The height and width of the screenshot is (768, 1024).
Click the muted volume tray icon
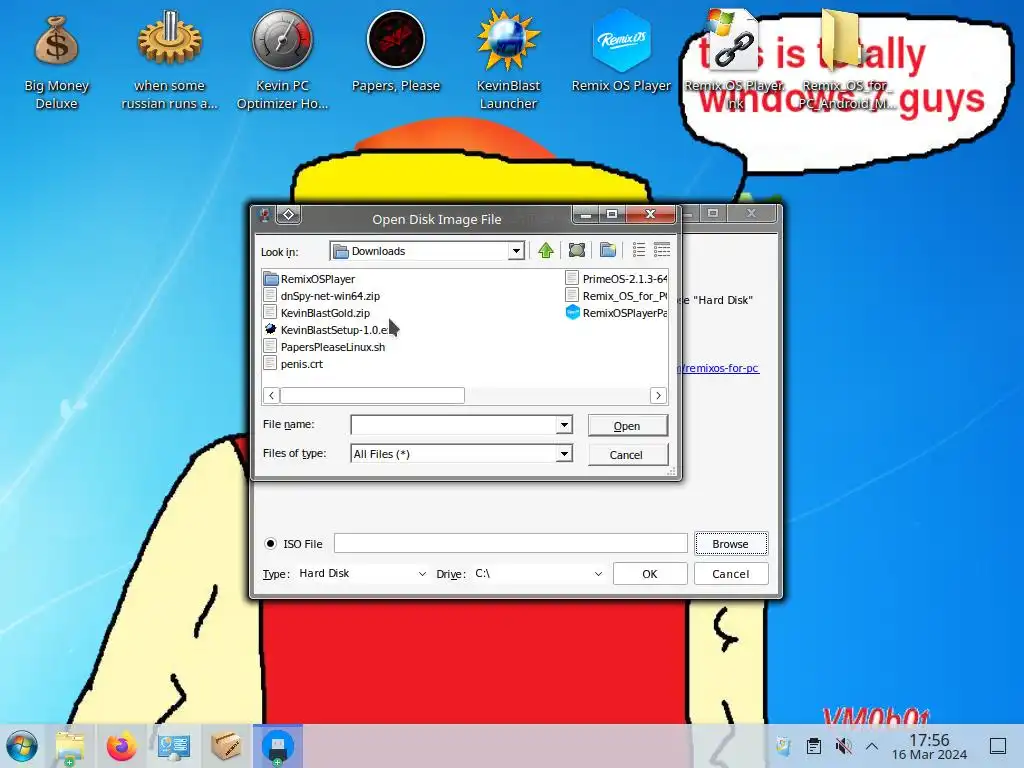coord(844,746)
